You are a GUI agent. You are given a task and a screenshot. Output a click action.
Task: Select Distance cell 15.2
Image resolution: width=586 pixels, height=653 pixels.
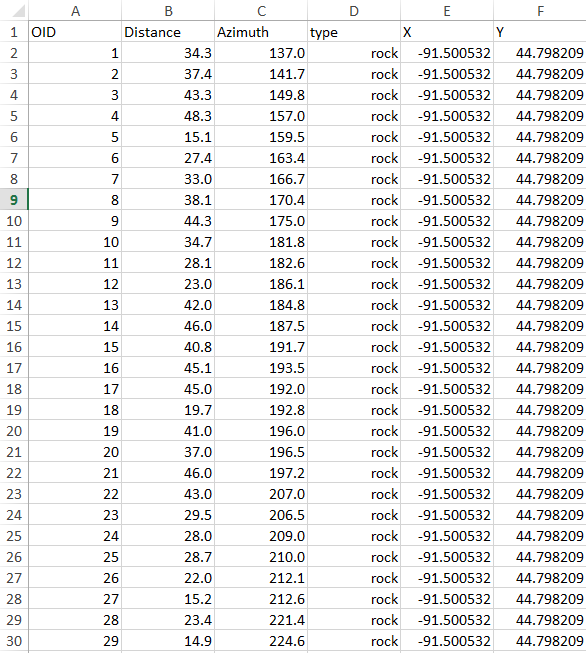(x=168, y=599)
